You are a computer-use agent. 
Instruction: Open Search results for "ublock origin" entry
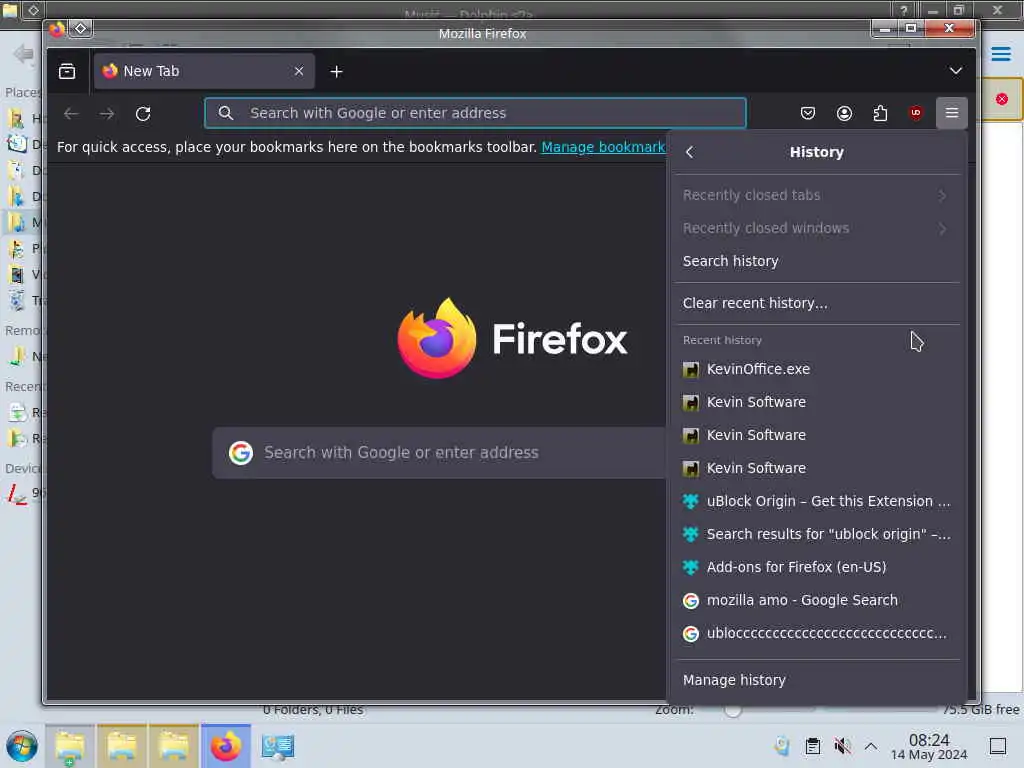(816, 534)
